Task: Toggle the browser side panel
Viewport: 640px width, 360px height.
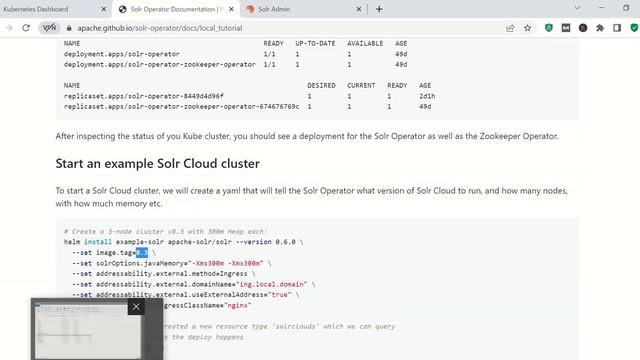Action: click(x=617, y=28)
